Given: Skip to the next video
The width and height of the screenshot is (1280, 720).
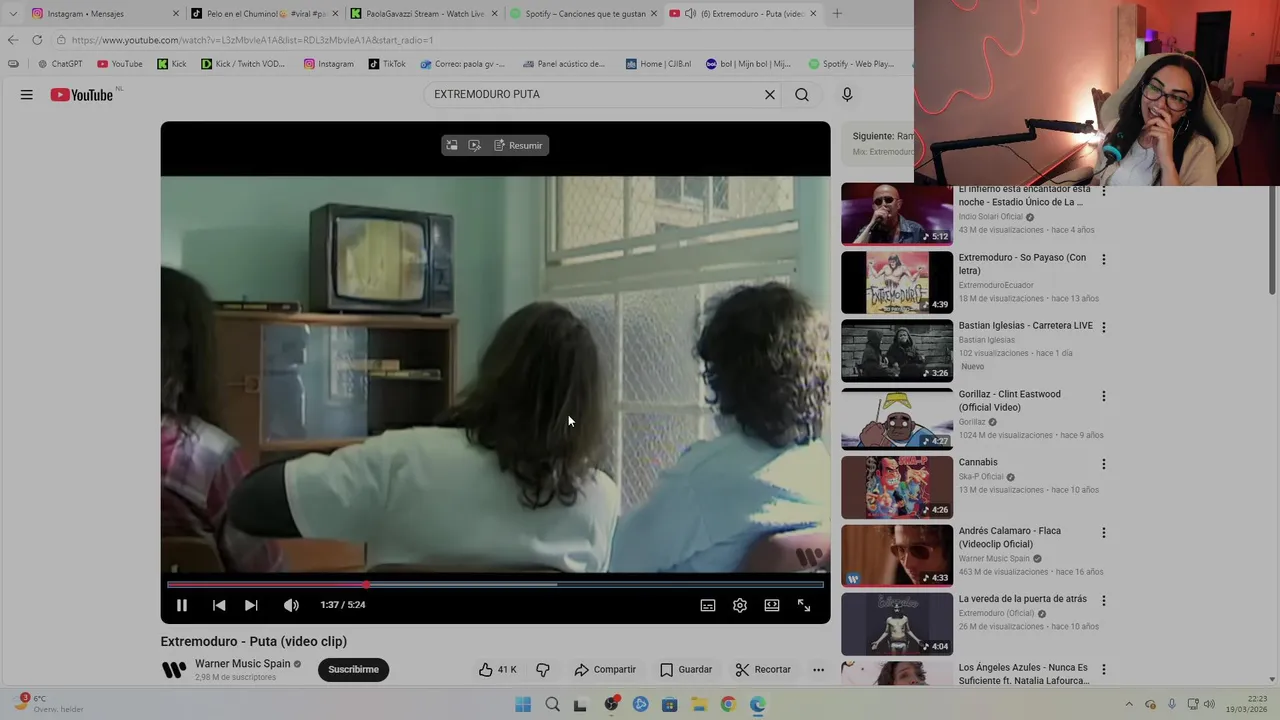Looking at the screenshot, I should tap(251, 605).
